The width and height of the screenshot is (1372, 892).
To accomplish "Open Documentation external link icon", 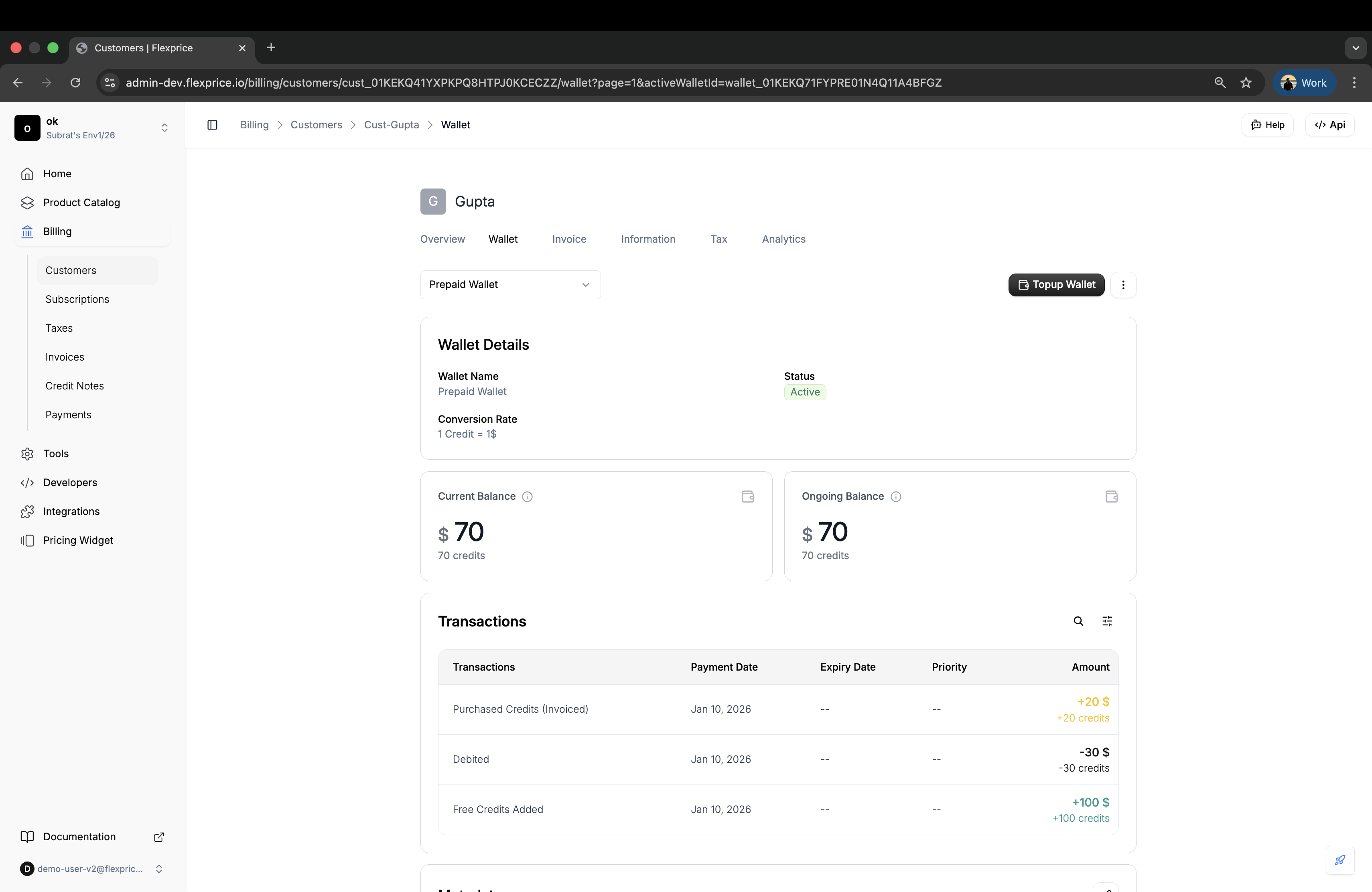I will 159,837.
